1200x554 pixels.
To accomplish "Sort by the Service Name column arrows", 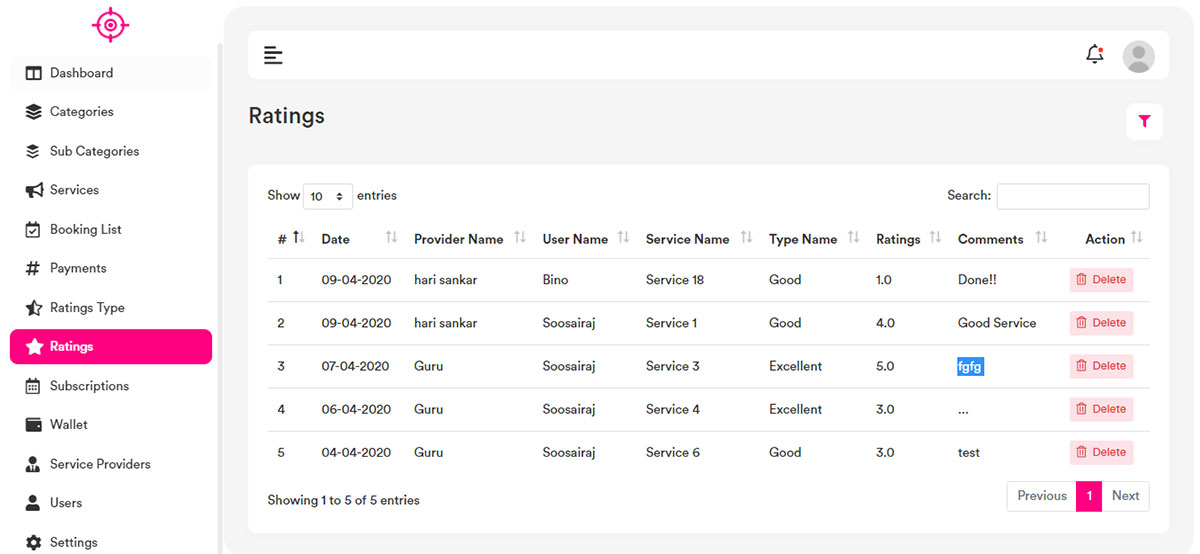I will (747, 238).
